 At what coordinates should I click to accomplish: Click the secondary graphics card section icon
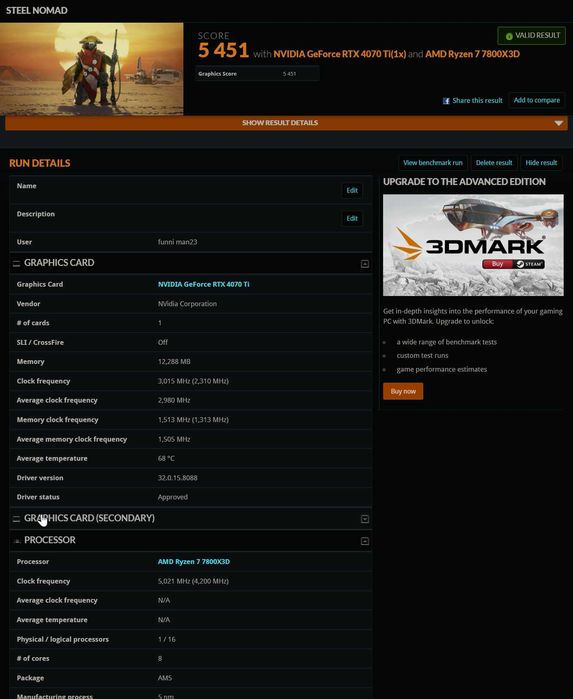(16, 518)
